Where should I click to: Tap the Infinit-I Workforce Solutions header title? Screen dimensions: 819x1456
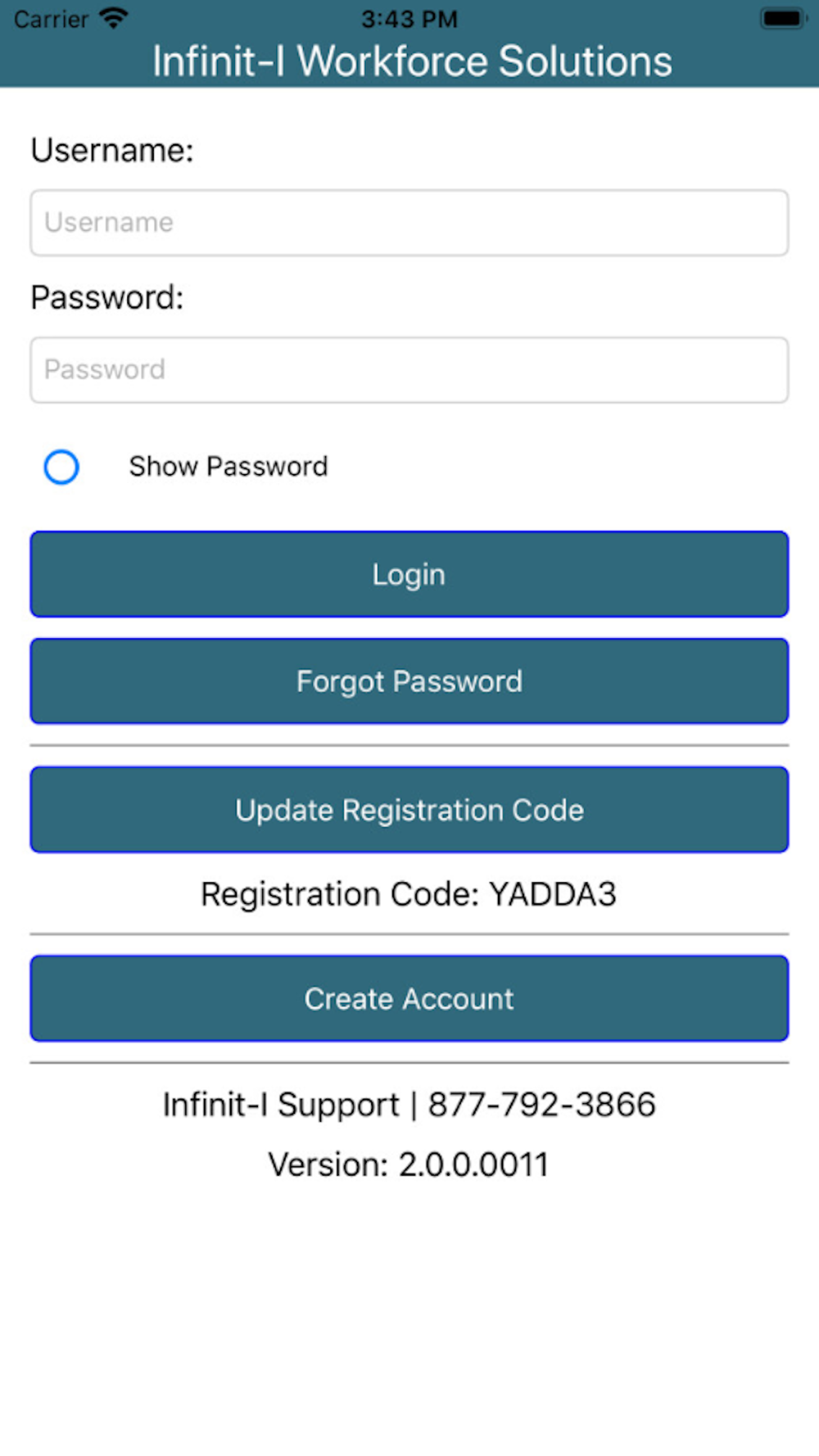click(412, 61)
